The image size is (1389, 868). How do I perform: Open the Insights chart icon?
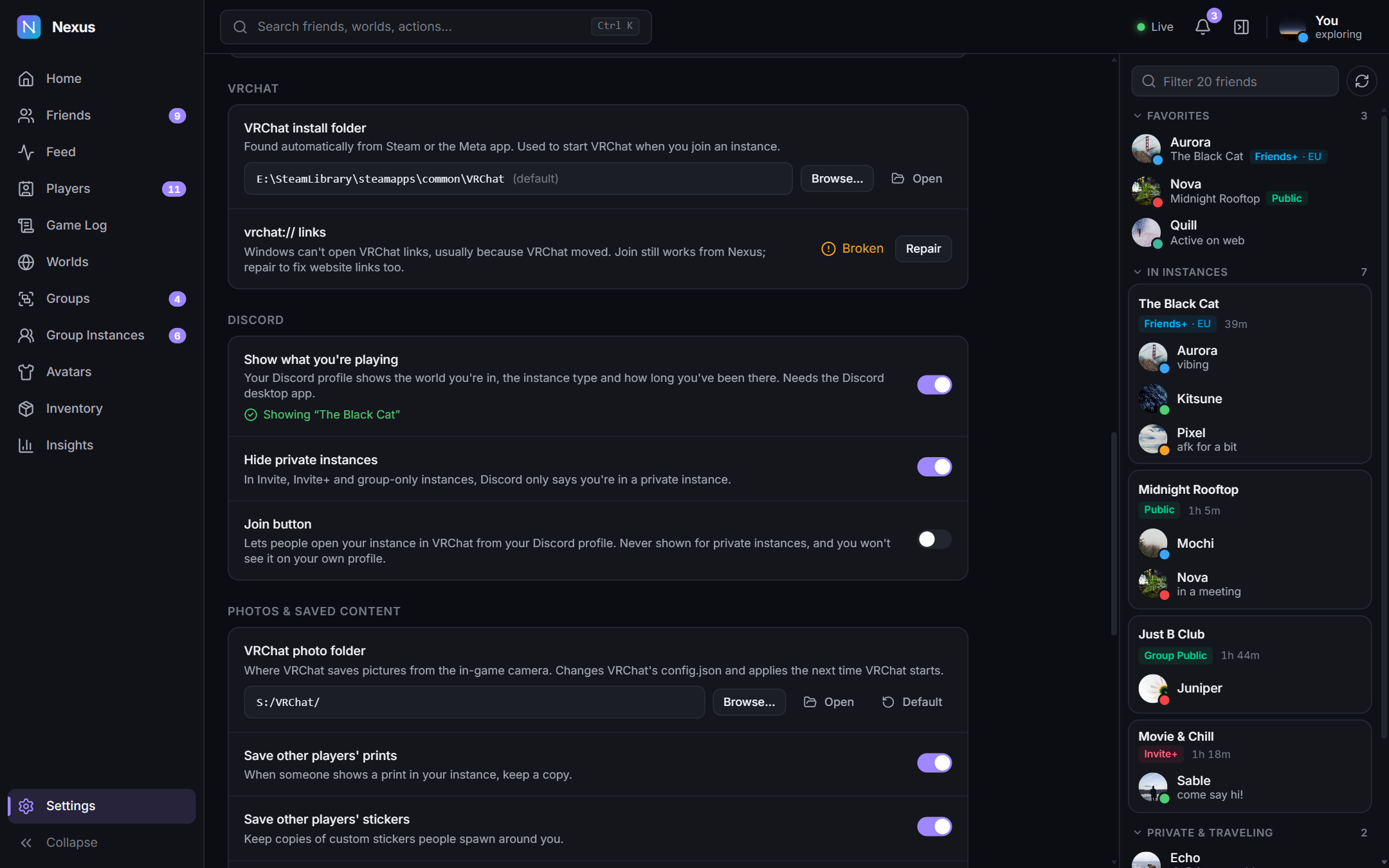point(26,445)
